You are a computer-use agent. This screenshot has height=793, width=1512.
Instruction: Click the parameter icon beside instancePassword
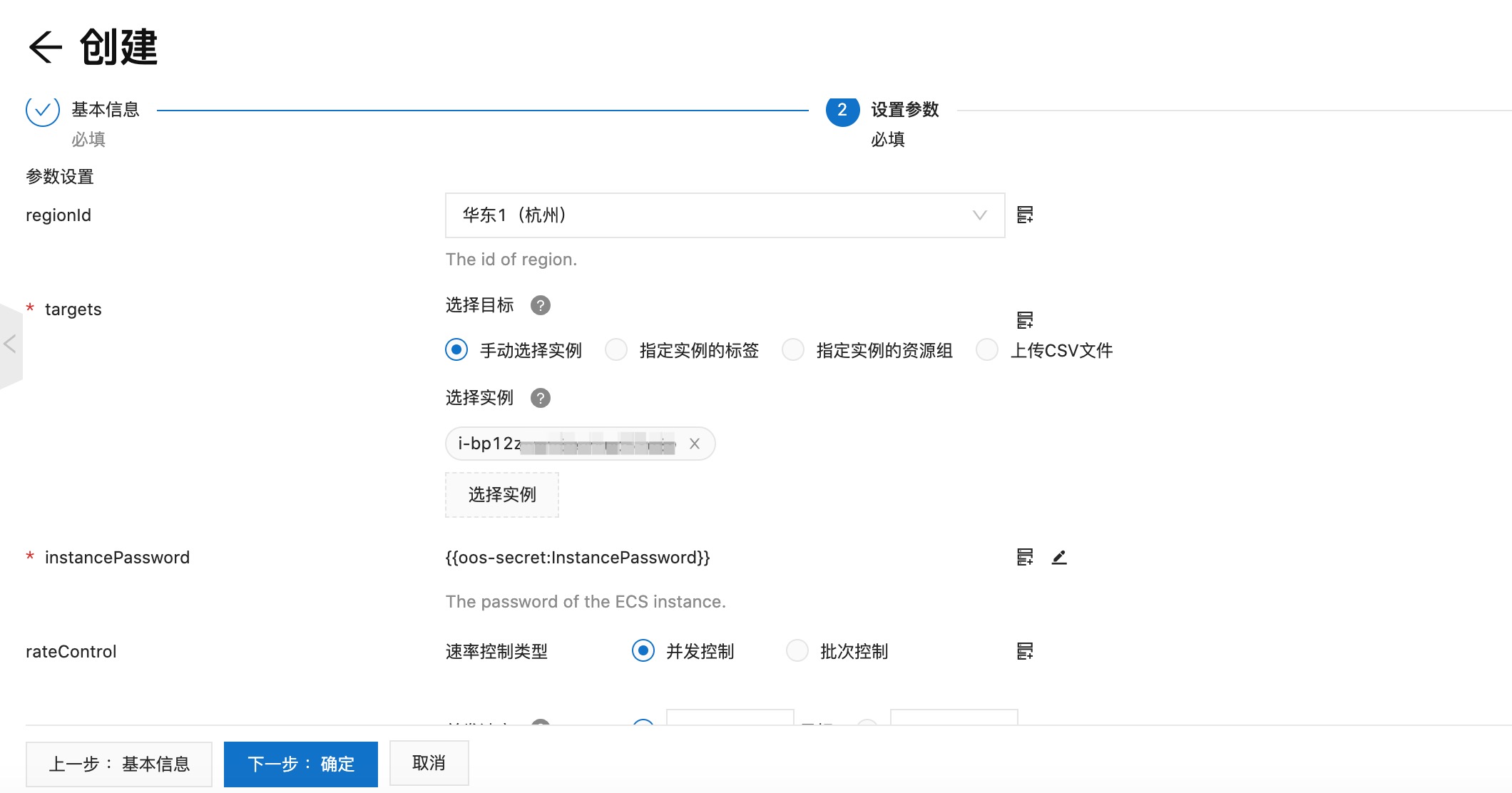click(x=1025, y=557)
